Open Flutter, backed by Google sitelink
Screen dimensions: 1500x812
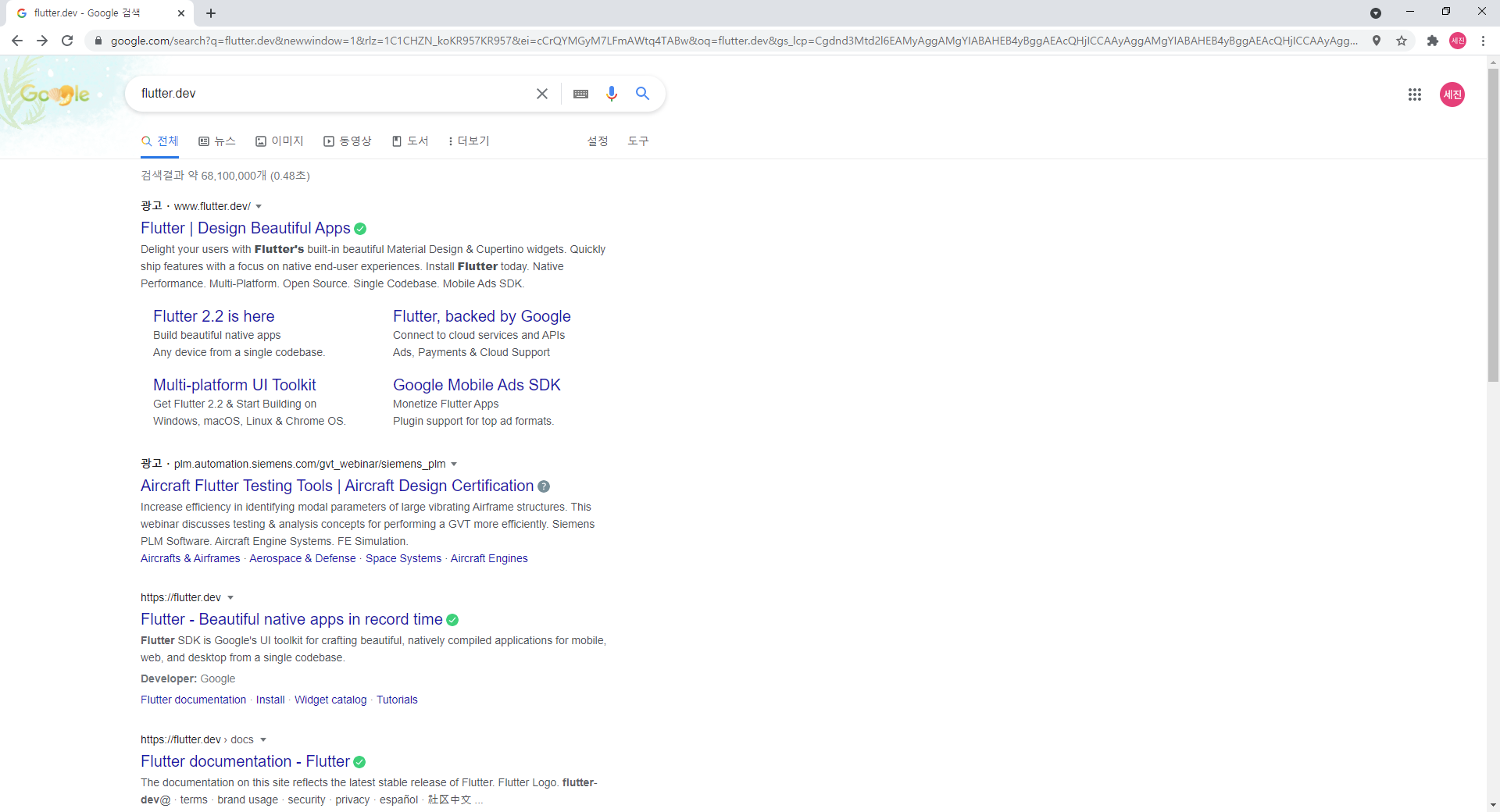pos(482,316)
